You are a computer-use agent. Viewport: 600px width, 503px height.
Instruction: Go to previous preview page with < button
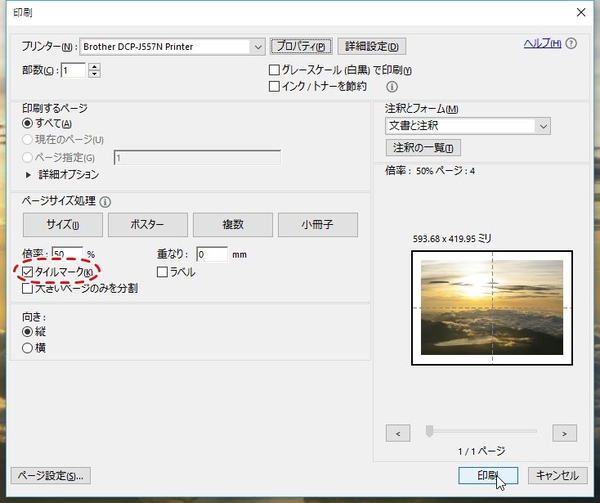tap(398, 433)
